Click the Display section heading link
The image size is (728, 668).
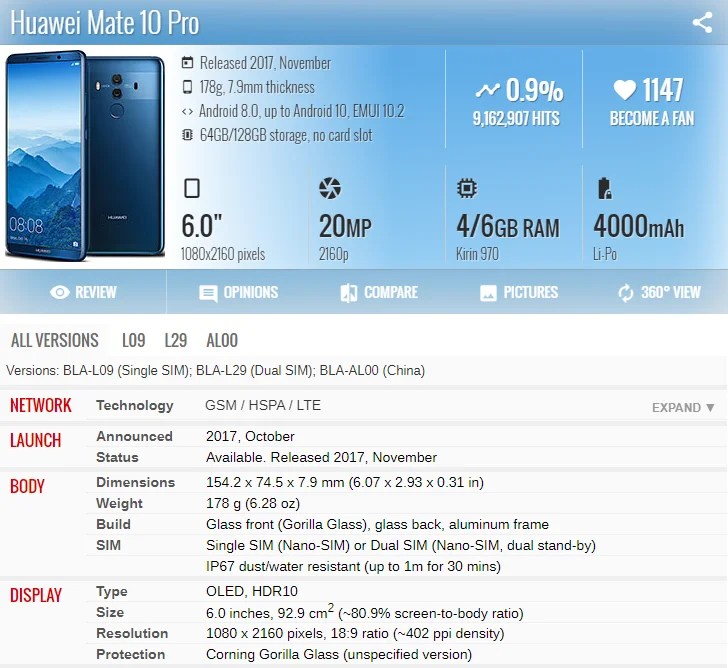(x=36, y=595)
